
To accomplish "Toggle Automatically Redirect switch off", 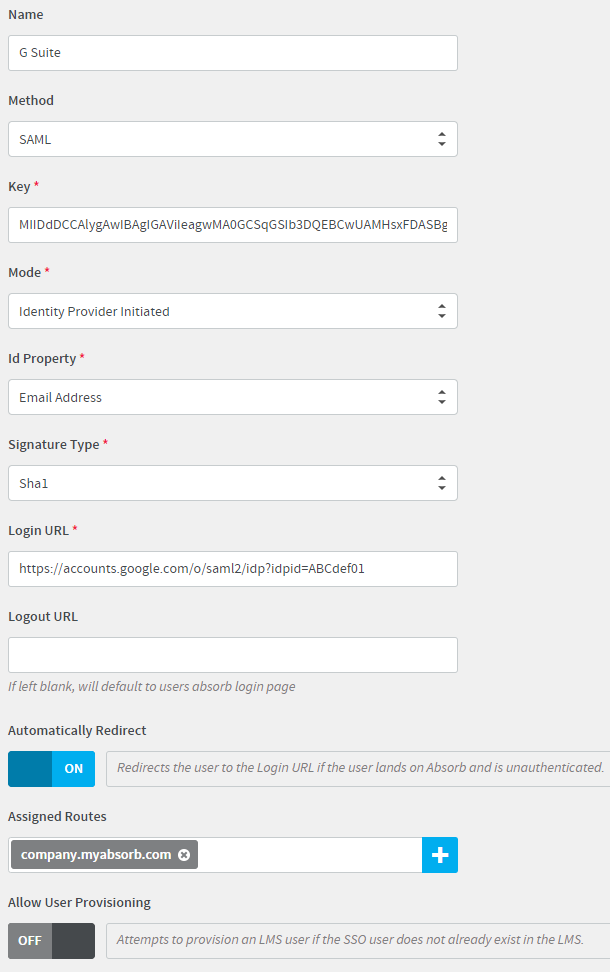I will (x=51, y=769).
